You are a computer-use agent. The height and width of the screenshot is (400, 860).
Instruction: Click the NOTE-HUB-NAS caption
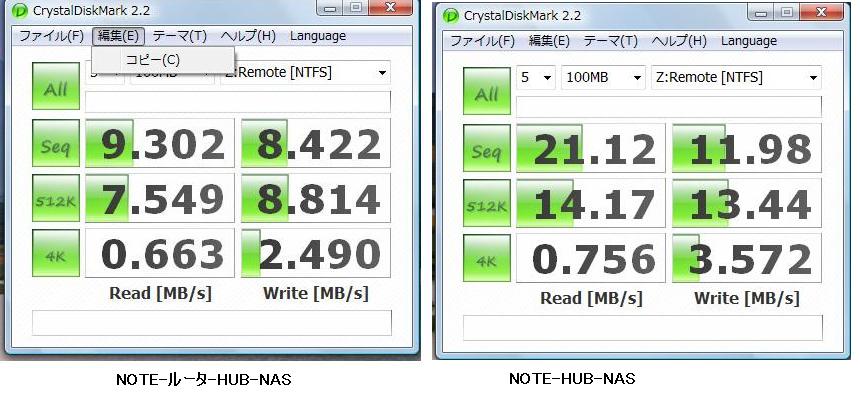click(x=572, y=378)
